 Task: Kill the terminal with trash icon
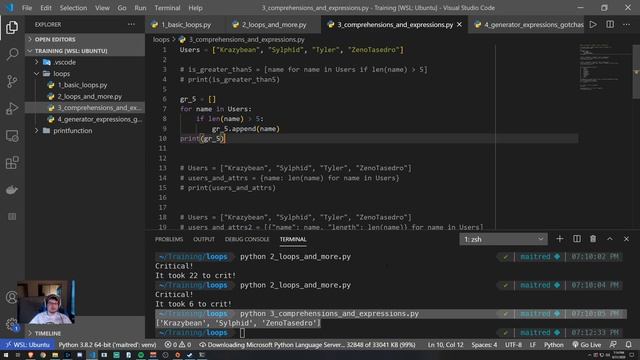593,239
